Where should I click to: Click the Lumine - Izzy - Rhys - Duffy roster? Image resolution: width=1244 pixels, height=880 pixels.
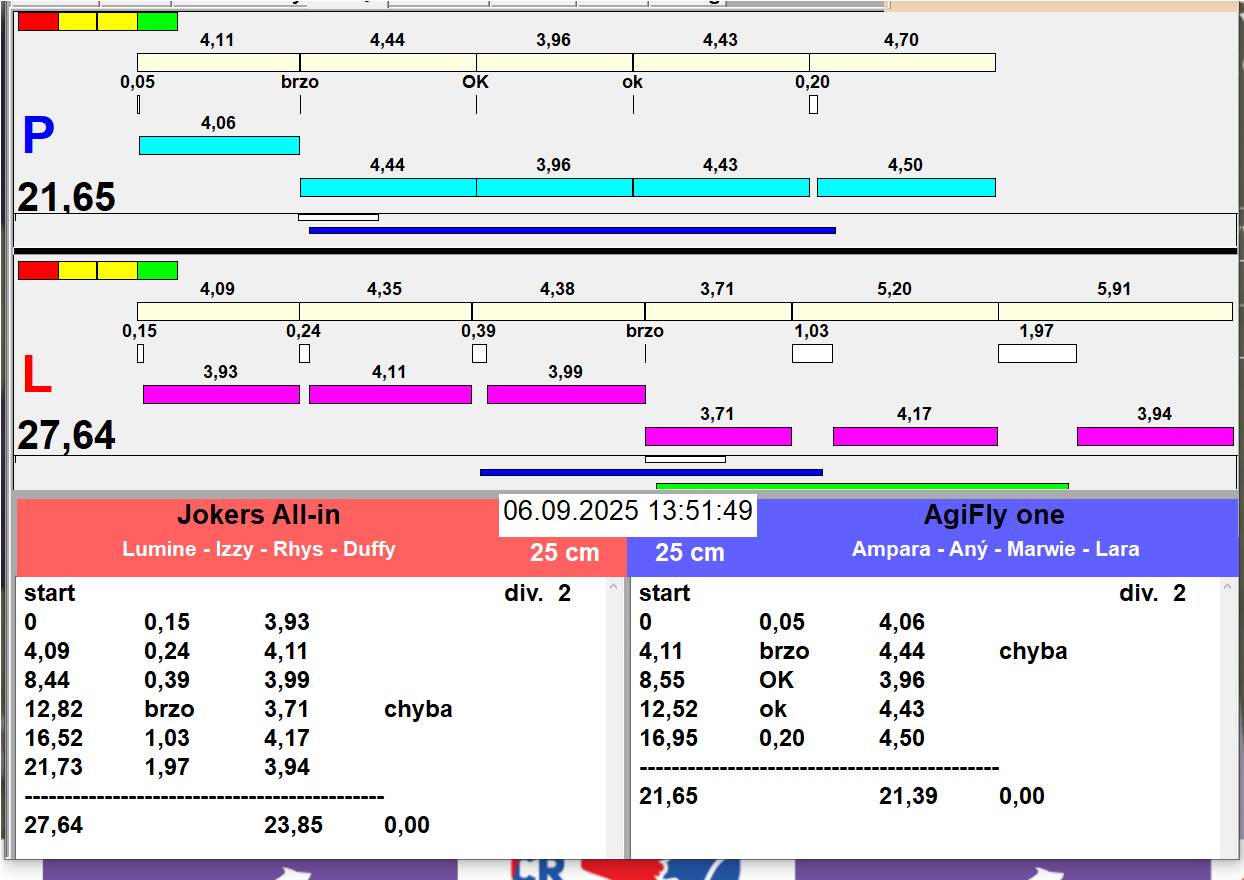click(x=259, y=549)
